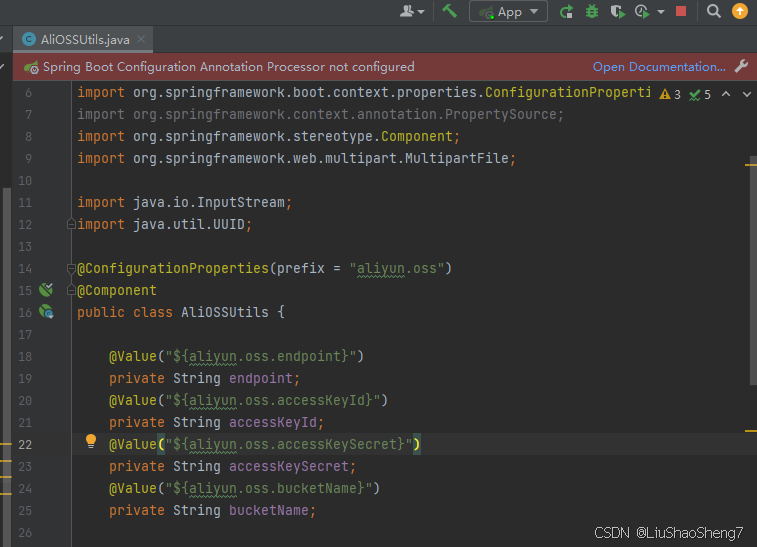Click the ConfigurationProperties annotation at line 14
The image size is (757, 547).
(173, 268)
